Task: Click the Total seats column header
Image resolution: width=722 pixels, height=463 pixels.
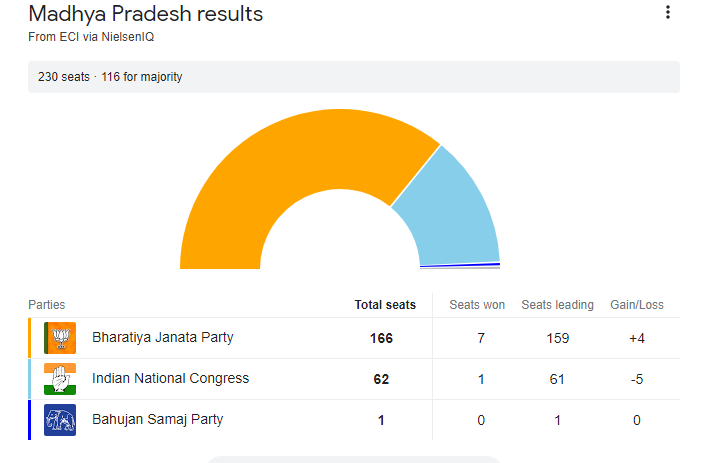Action: [385, 305]
